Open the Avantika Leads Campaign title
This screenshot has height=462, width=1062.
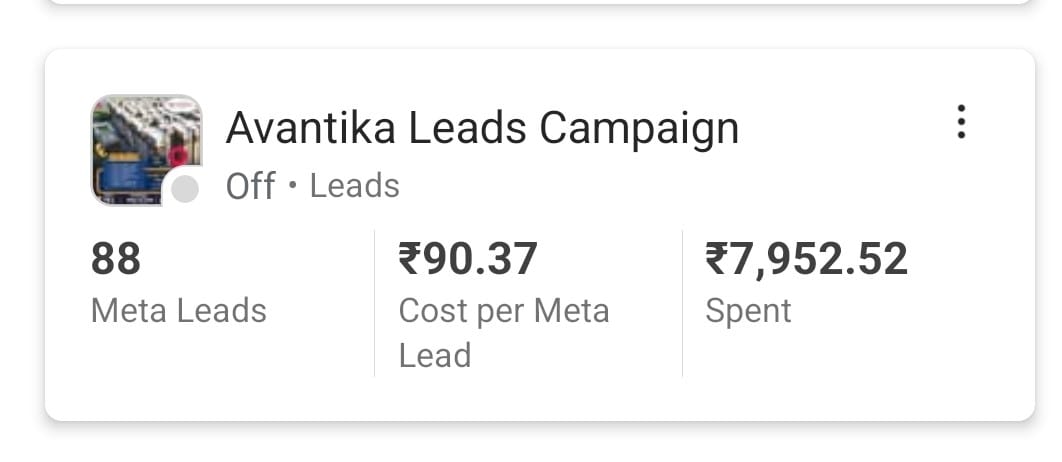482,129
